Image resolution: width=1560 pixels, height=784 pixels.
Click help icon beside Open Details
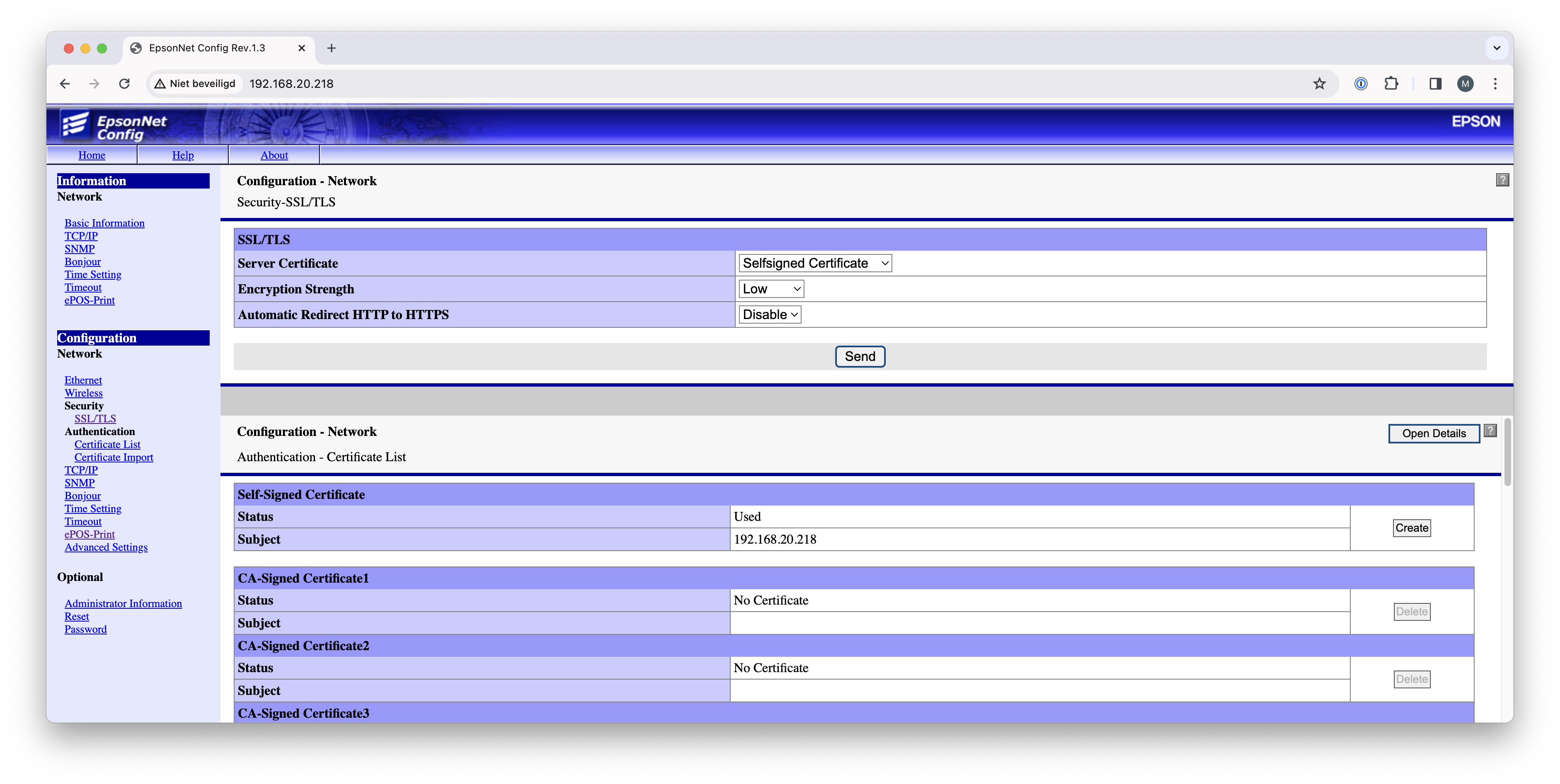[1490, 431]
